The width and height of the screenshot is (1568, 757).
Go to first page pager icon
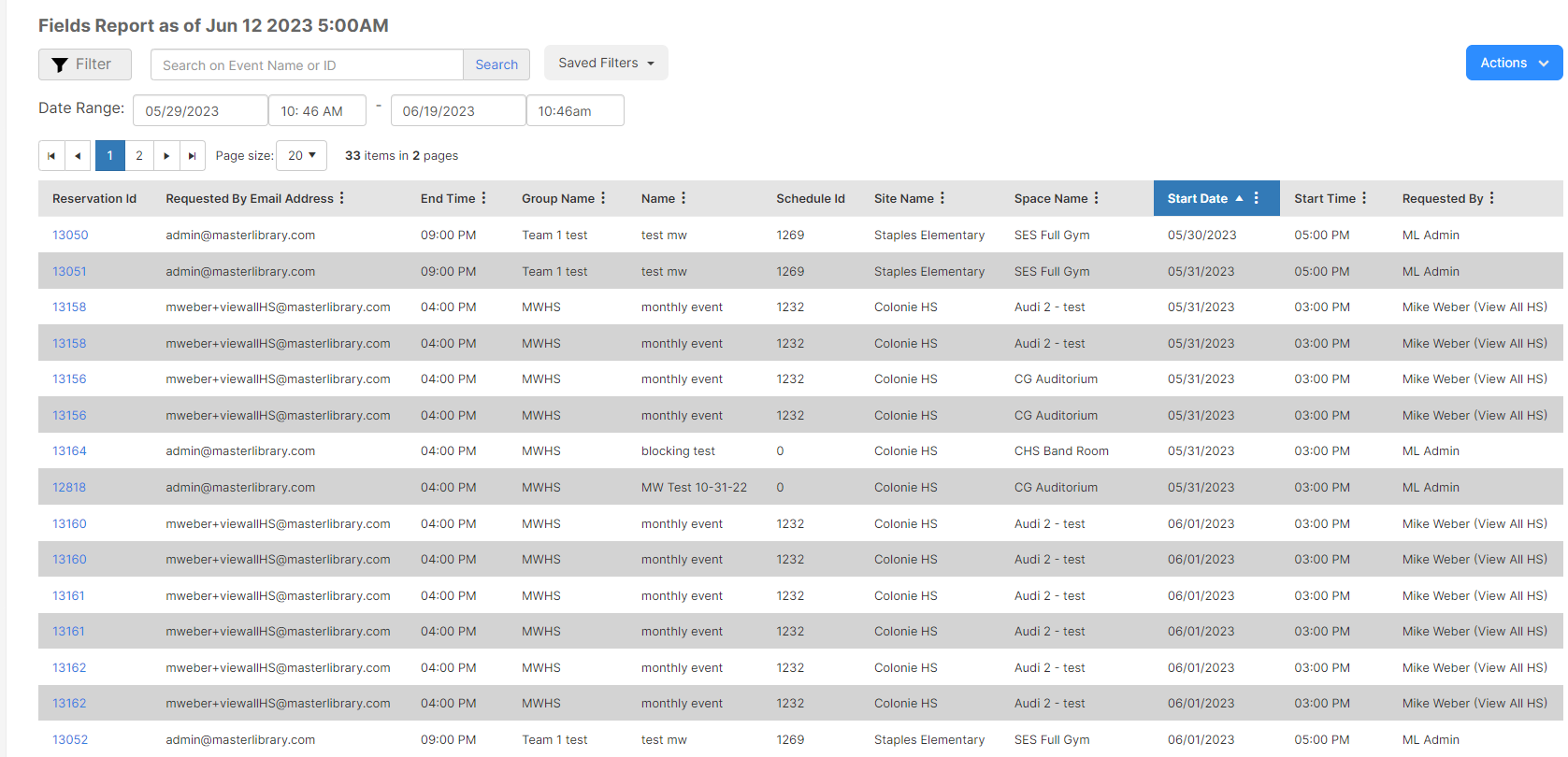(51, 156)
